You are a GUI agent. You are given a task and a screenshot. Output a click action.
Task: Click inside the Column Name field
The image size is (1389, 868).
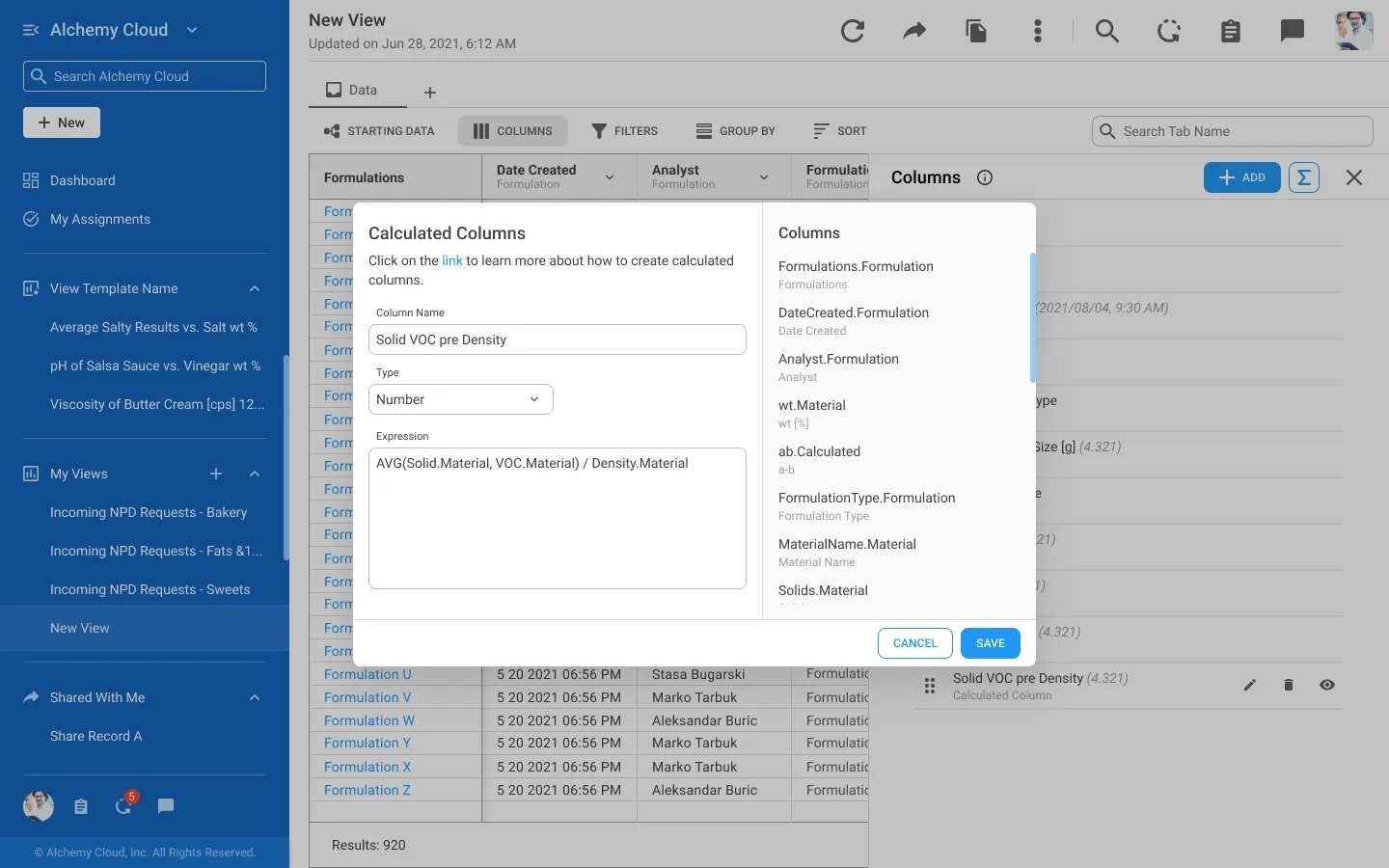558,339
